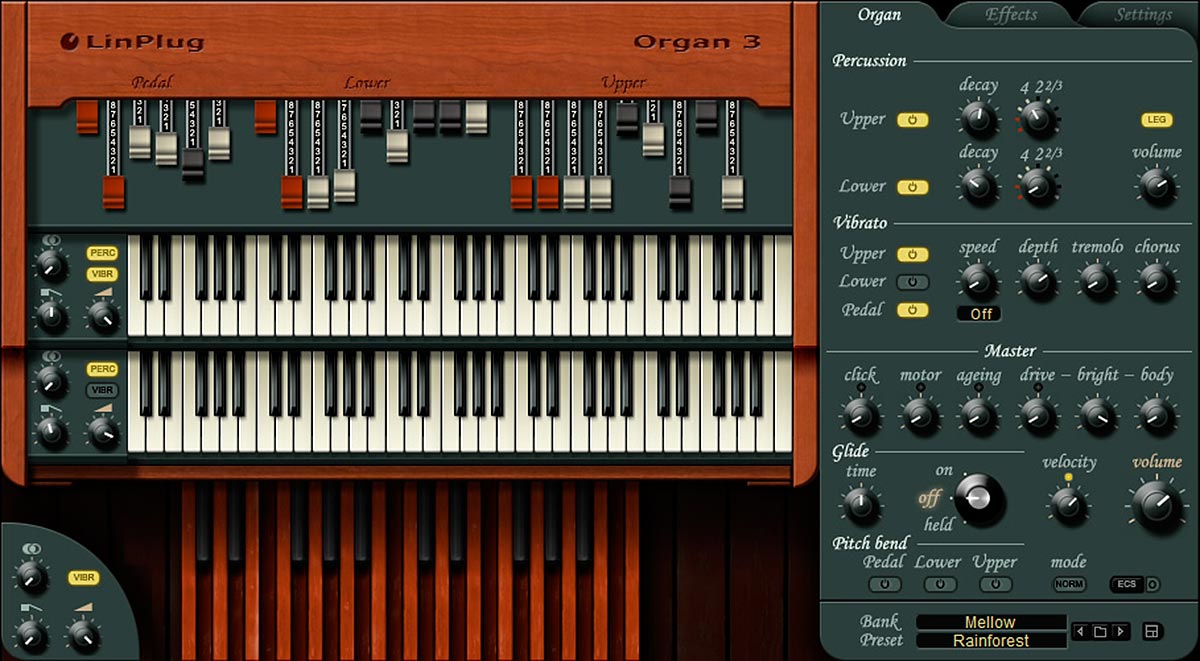Image resolution: width=1200 pixels, height=661 pixels.
Task: Click ramp-icon volume knob beside lower keyboard
Action: coord(102,433)
